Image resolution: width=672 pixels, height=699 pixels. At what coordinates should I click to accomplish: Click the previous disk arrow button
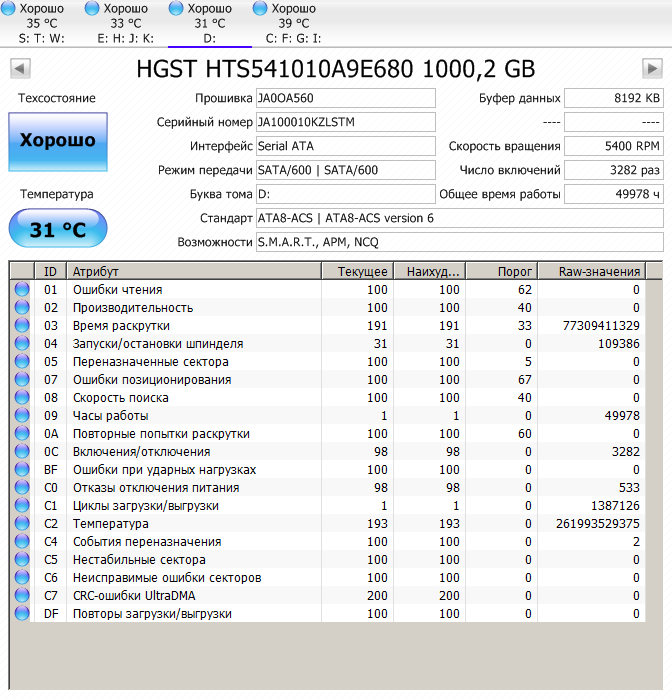point(19,68)
